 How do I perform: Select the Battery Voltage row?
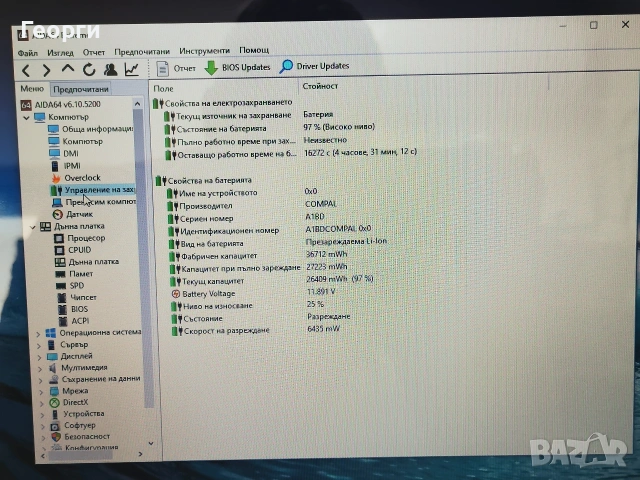pyautogui.click(x=253, y=293)
